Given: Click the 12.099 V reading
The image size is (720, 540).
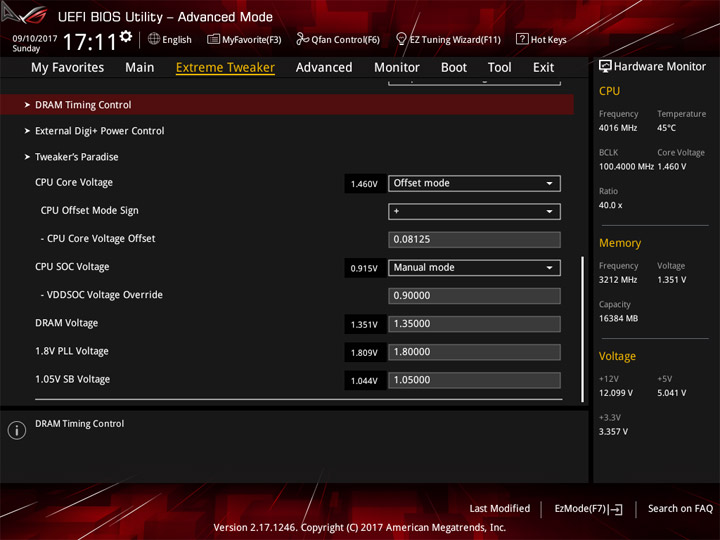Looking at the screenshot, I should (616, 393).
